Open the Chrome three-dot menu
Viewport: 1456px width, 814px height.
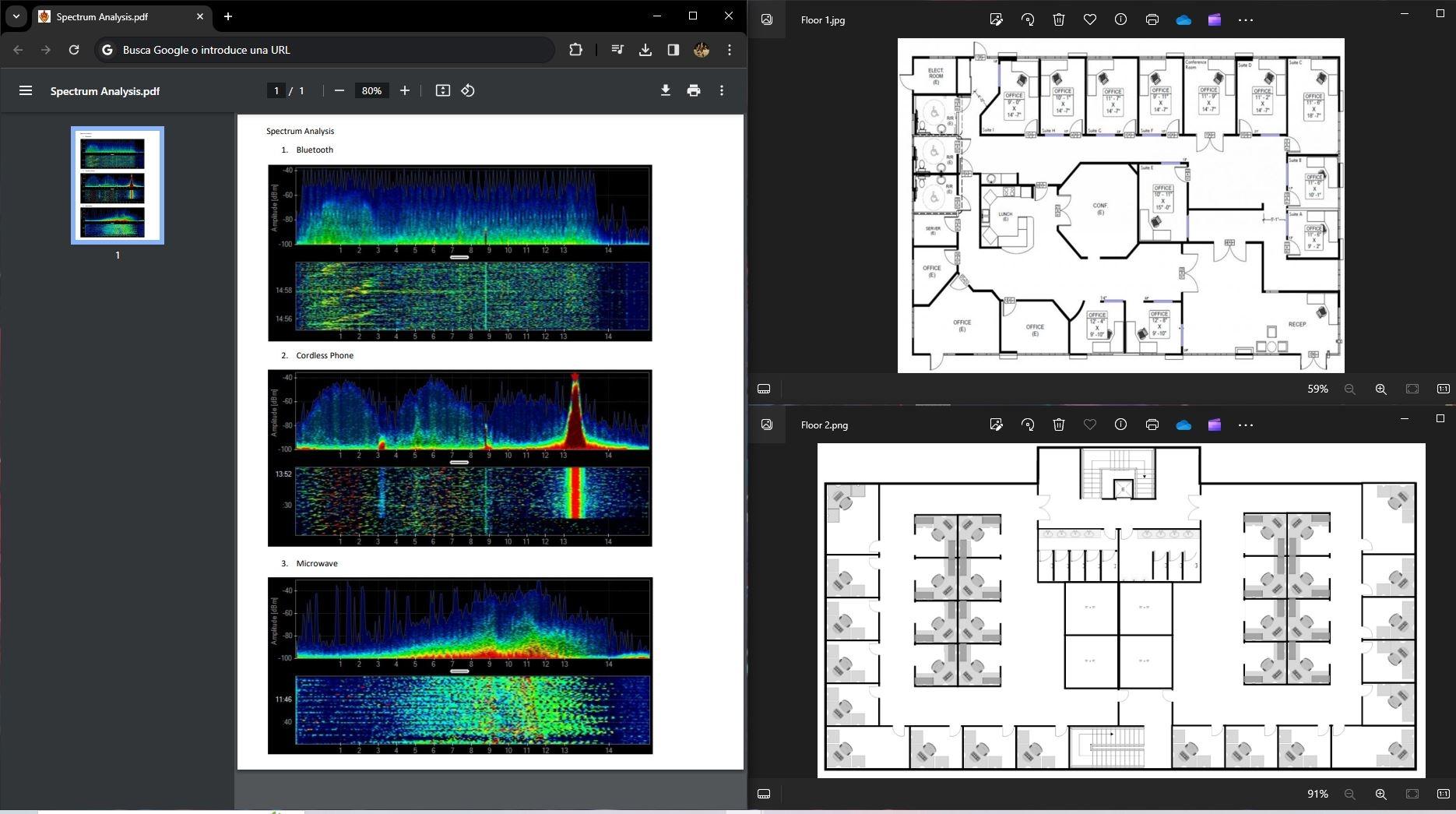pyautogui.click(x=730, y=50)
